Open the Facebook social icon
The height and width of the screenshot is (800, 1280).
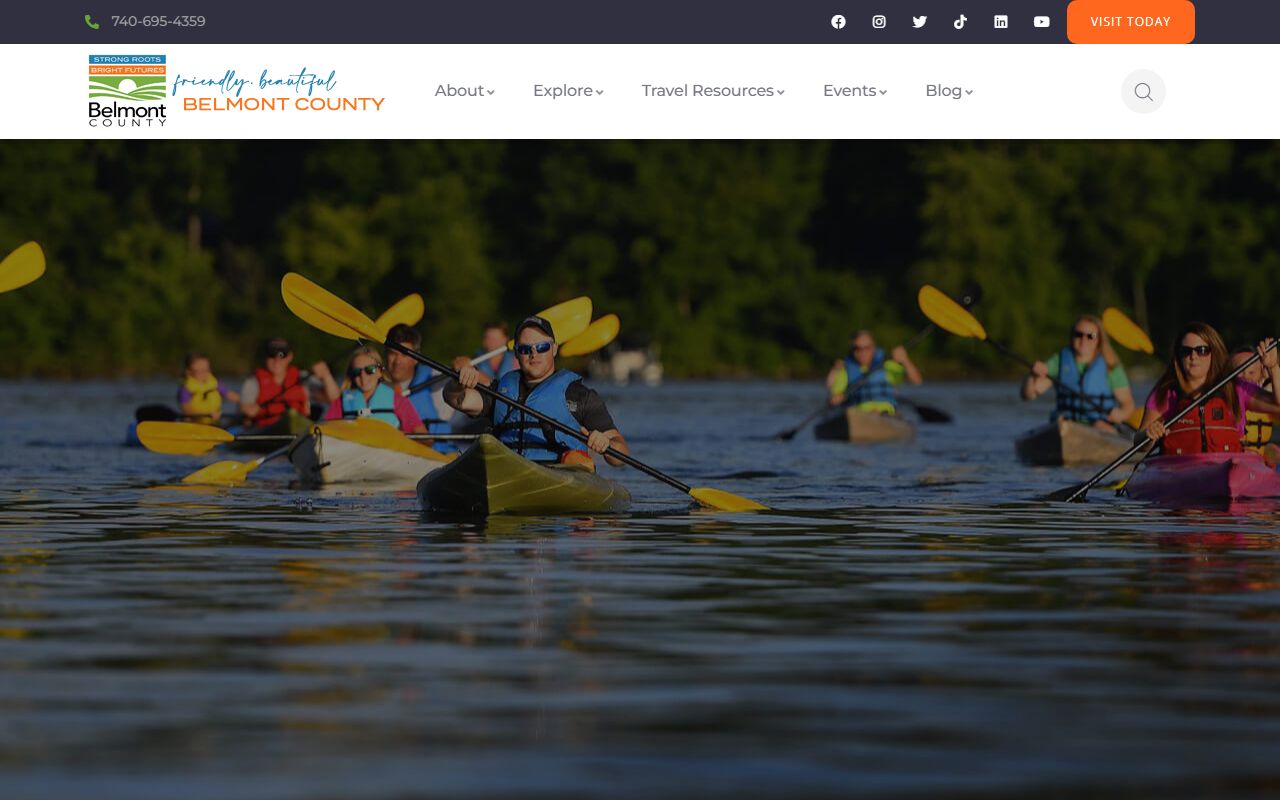[838, 22]
